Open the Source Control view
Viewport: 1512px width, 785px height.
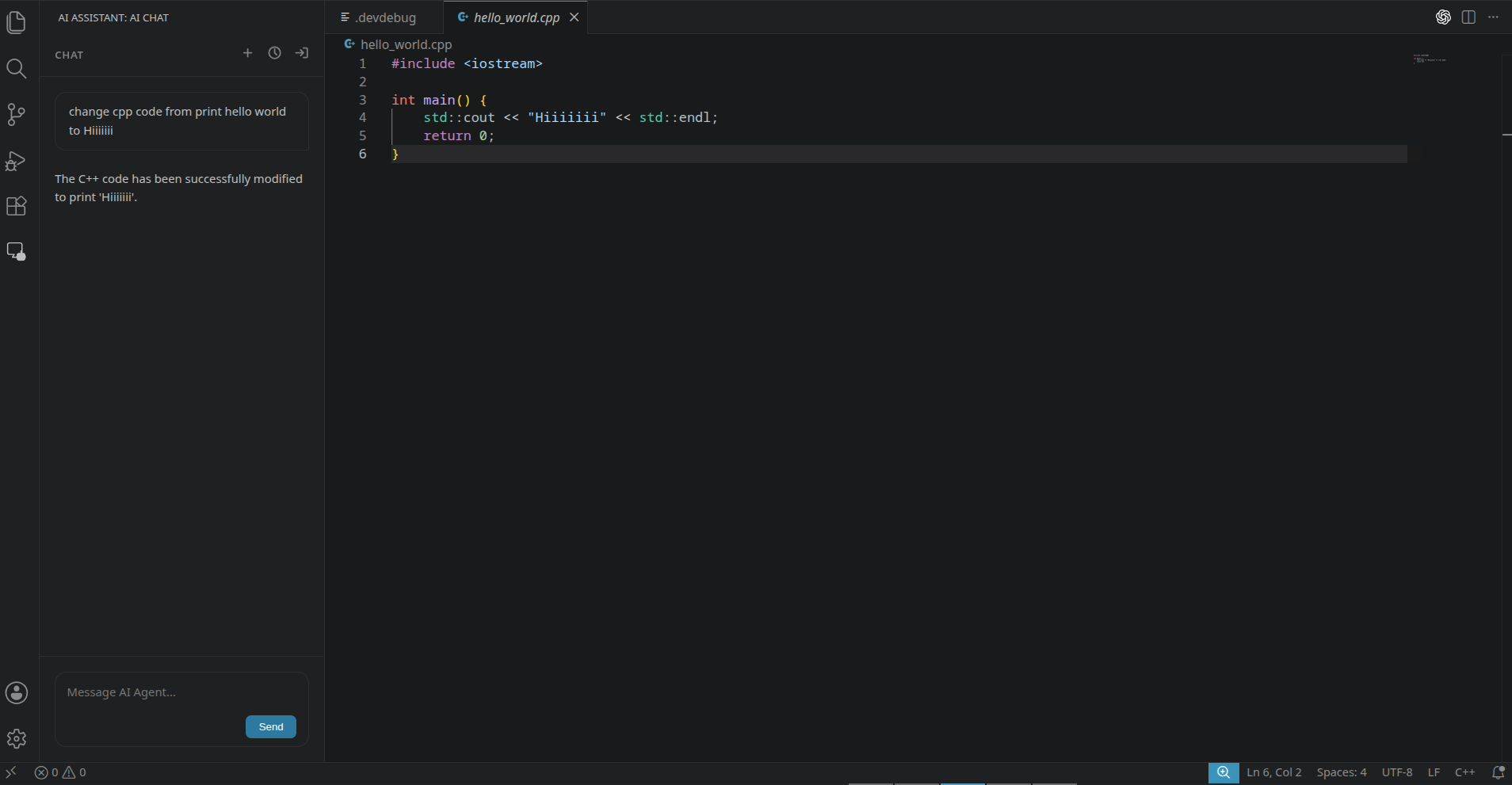(x=16, y=115)
